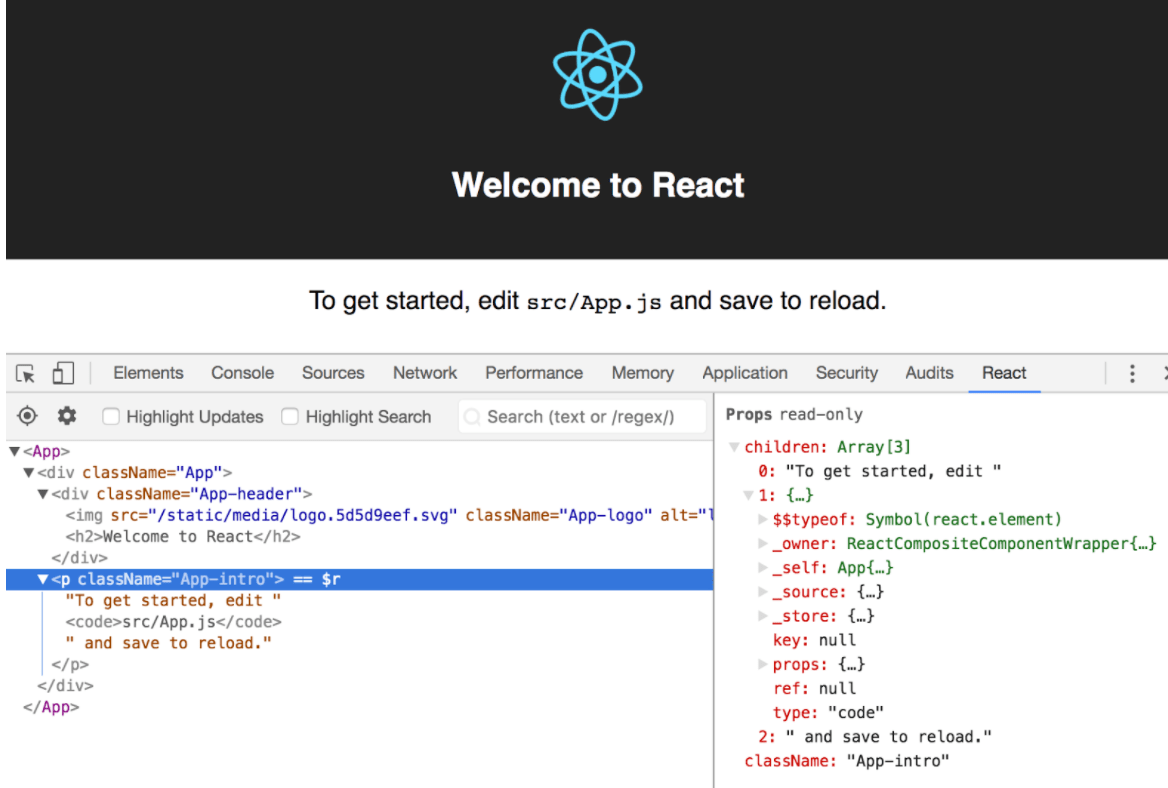Screen dimensions: 1168x788
Task: Switch to the Performance tab
Action: pos(534,373)
